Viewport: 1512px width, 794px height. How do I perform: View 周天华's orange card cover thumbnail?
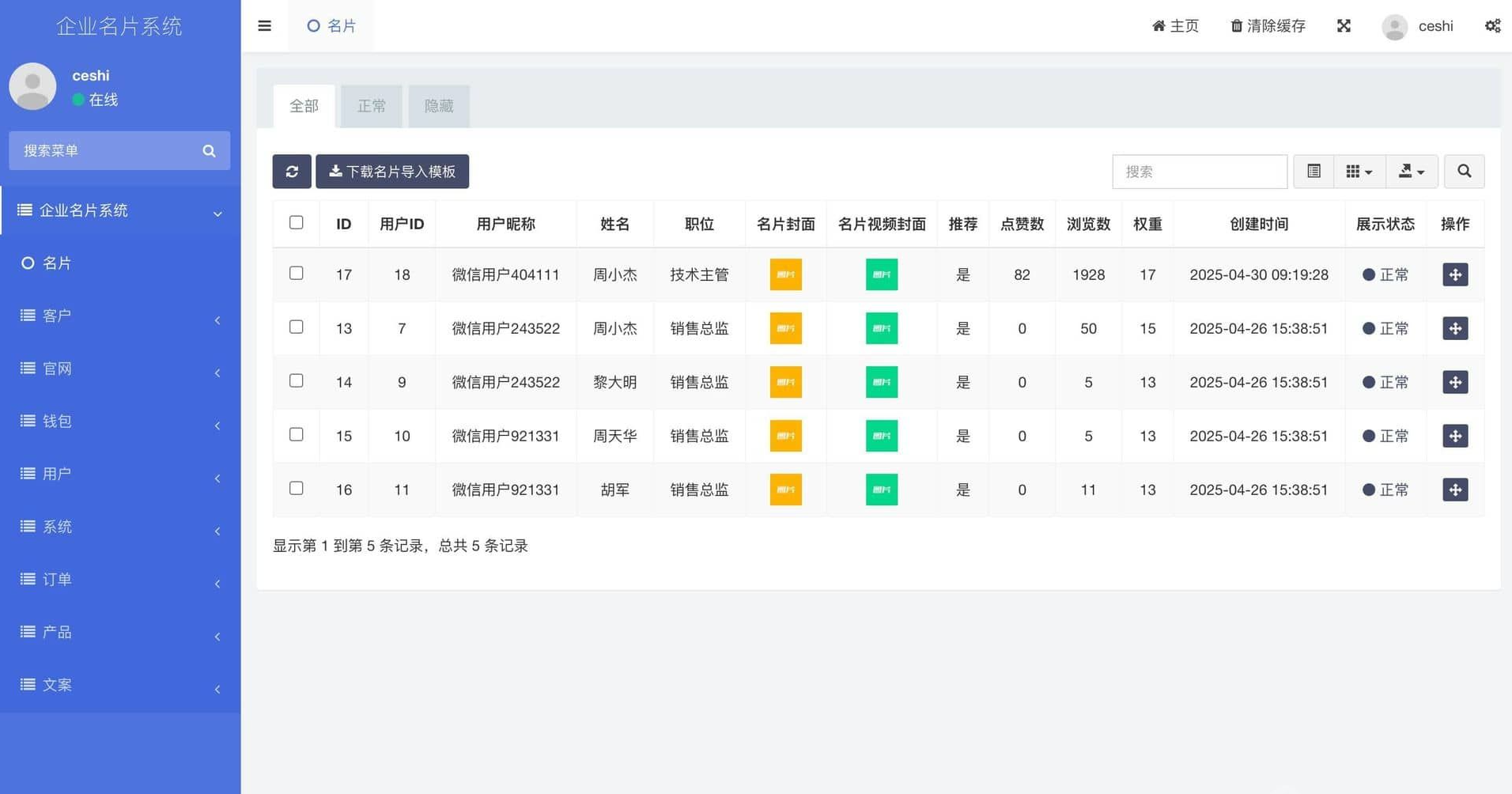point(784,436)
